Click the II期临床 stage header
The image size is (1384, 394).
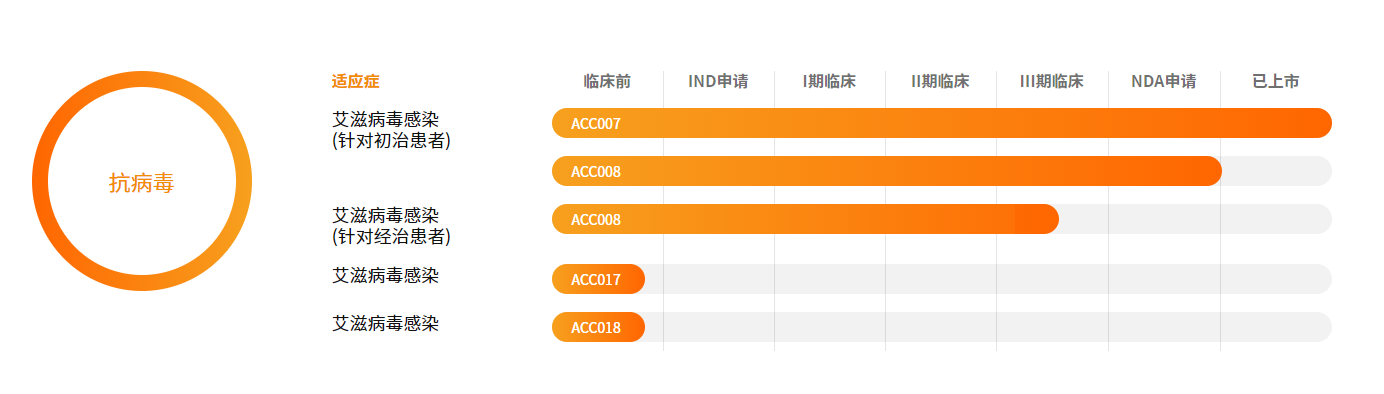[x=940, y=81]
